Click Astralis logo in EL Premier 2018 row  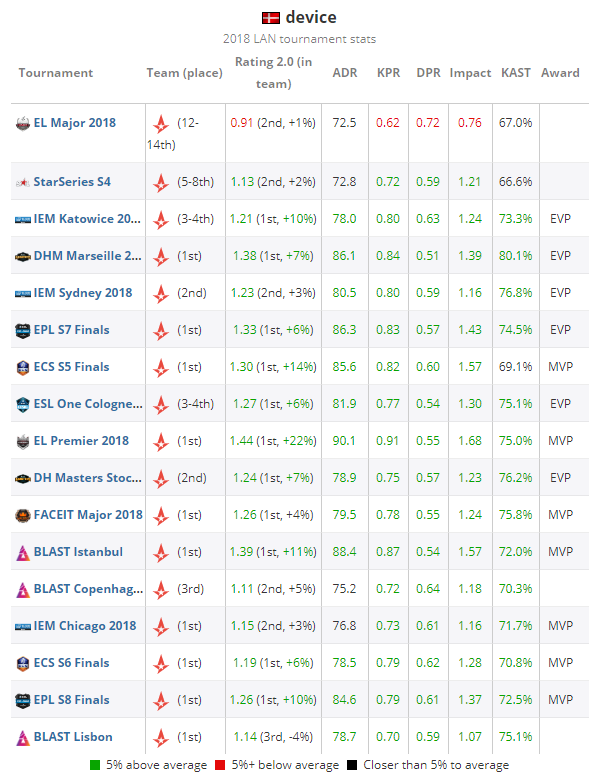pyautogui.click(x=161, y=442)
